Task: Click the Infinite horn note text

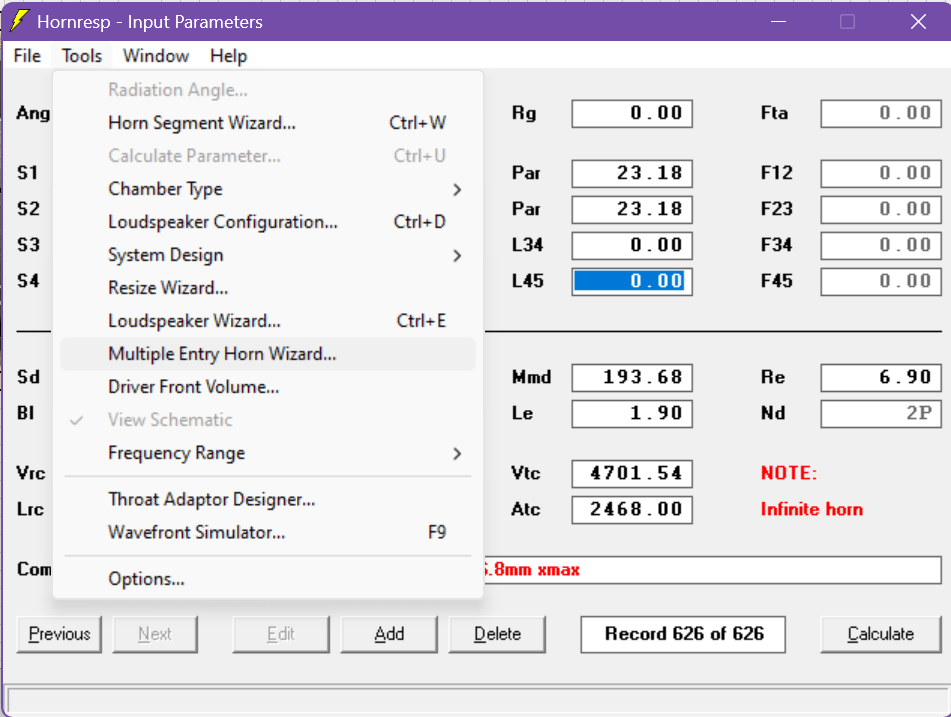Action: 812,510
